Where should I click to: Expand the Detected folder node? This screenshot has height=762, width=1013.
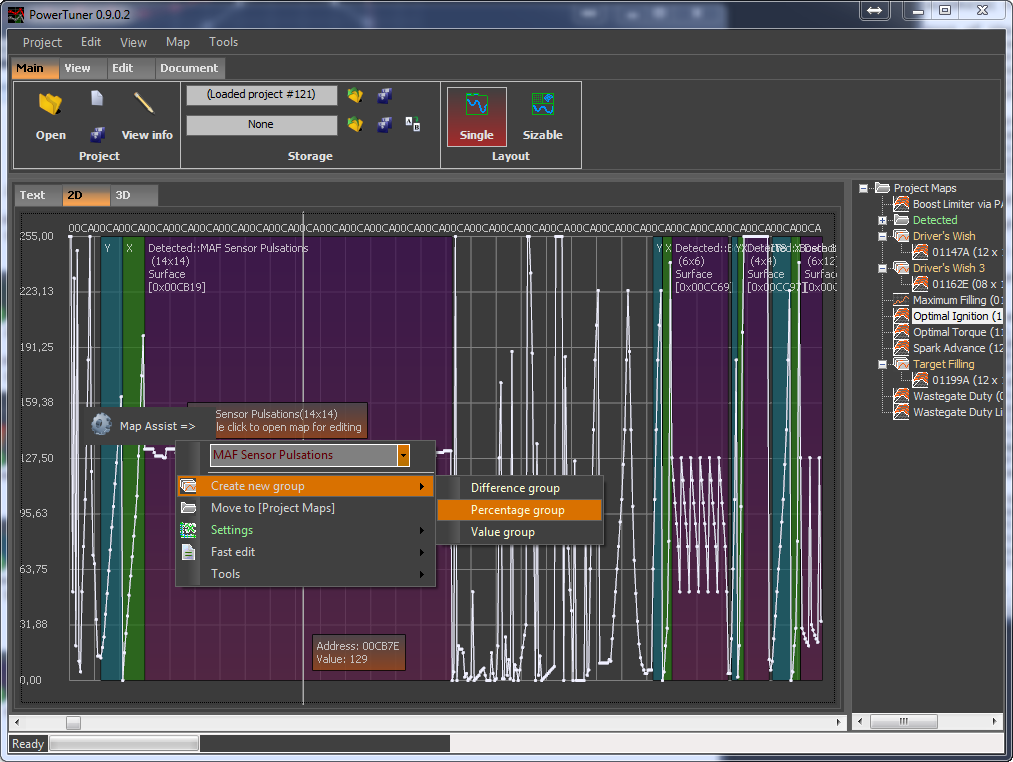(882, 220)
